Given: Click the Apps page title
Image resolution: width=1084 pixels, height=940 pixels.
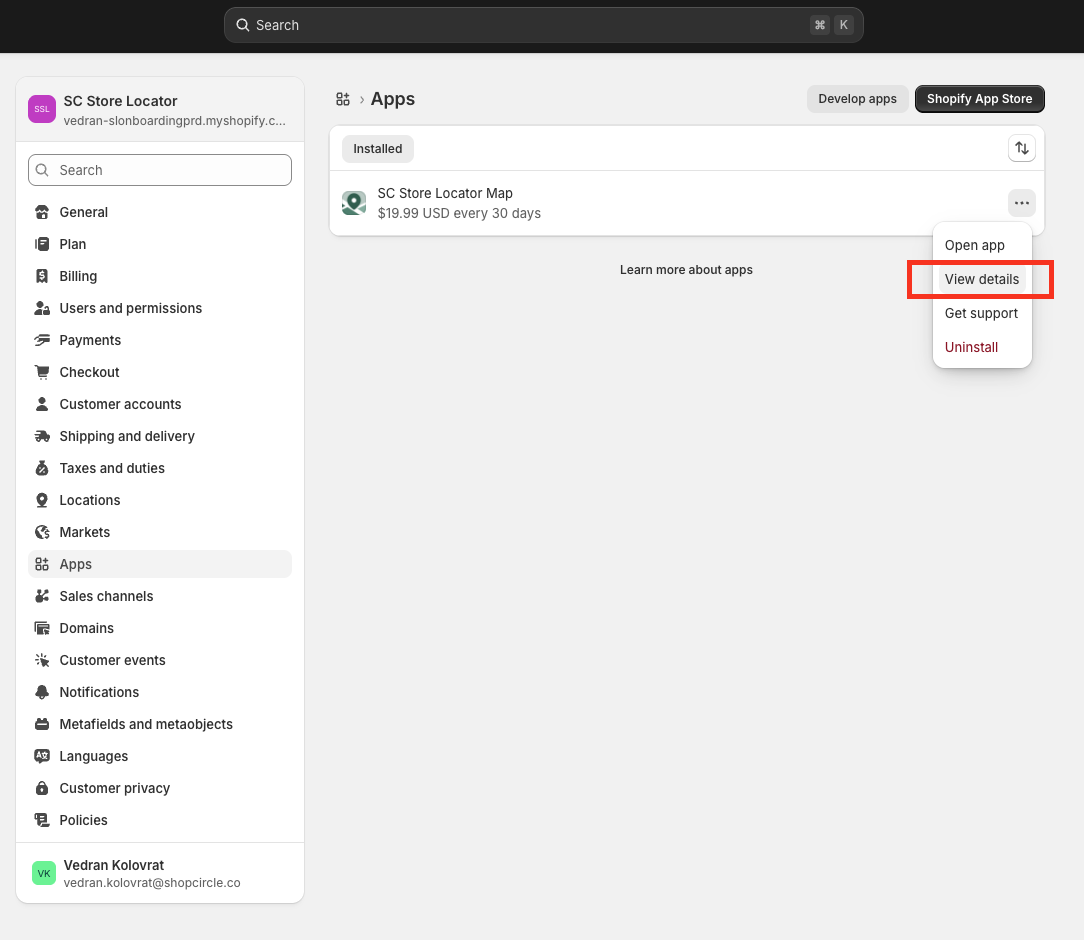Looking at the screenshot, I should tap(393, 99).
